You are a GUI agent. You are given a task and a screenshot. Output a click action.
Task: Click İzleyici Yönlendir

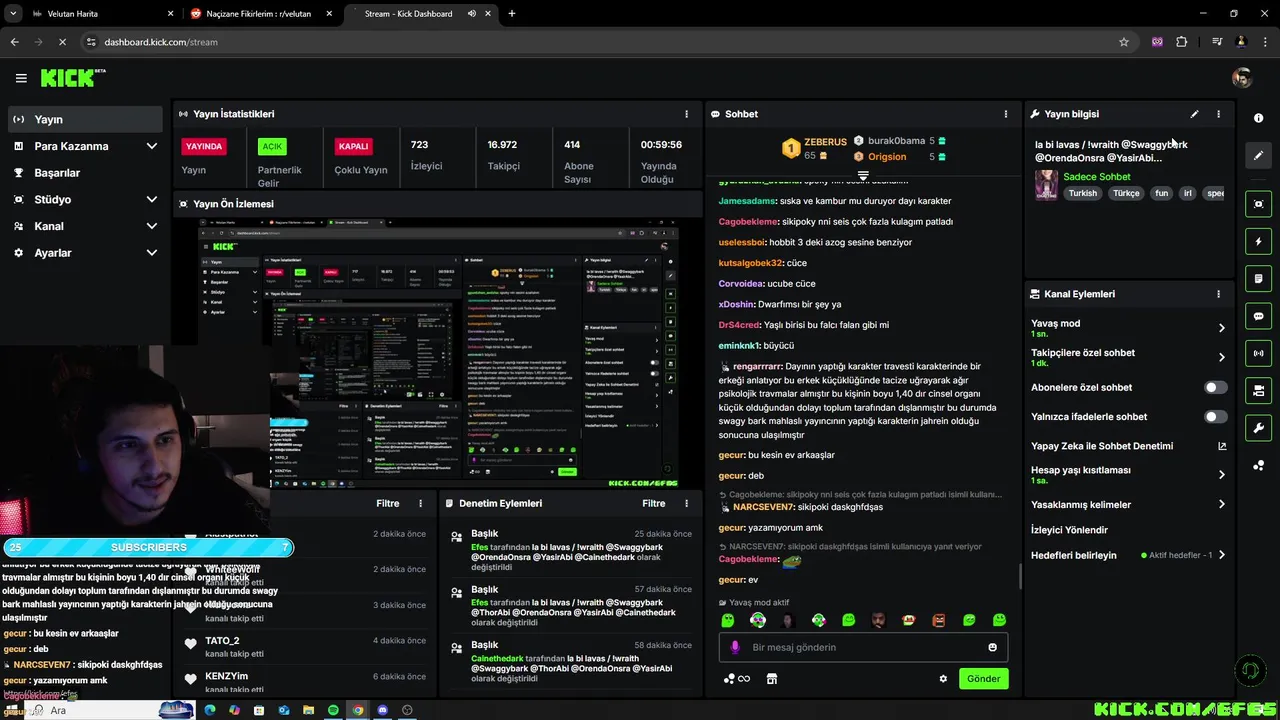(1069, 530)
